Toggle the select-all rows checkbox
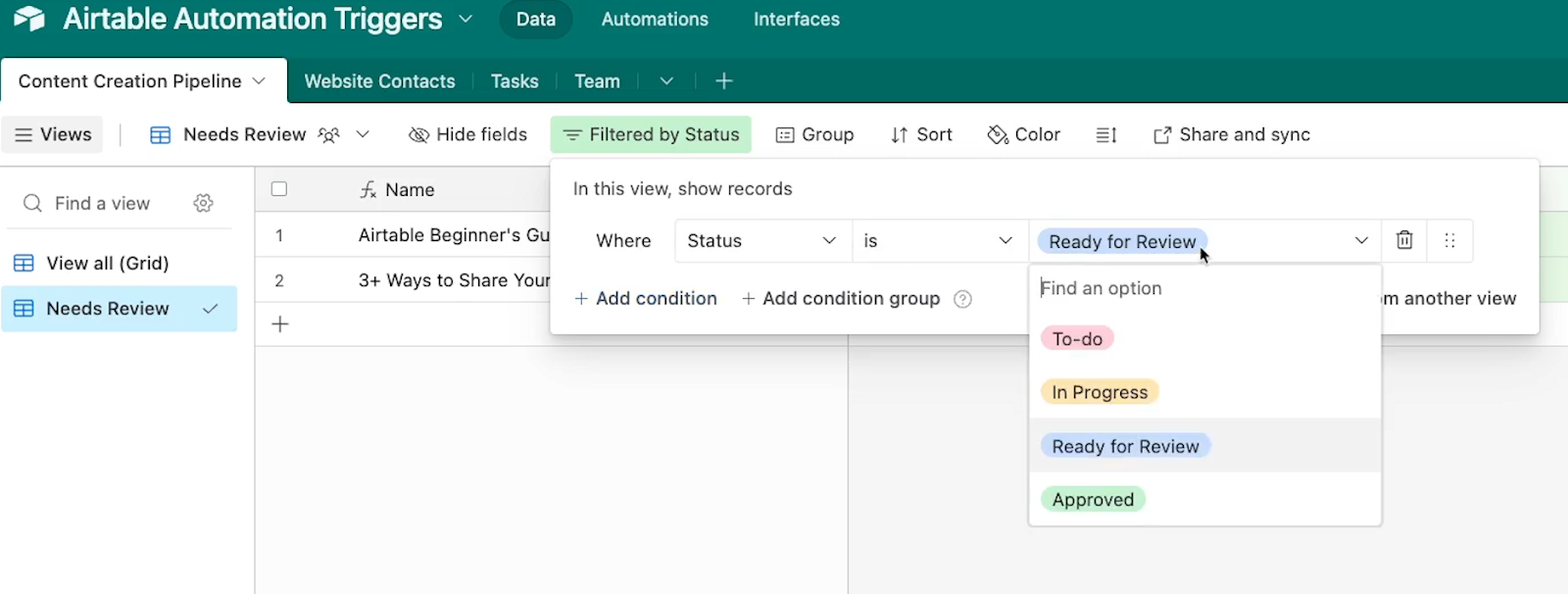 279,189
